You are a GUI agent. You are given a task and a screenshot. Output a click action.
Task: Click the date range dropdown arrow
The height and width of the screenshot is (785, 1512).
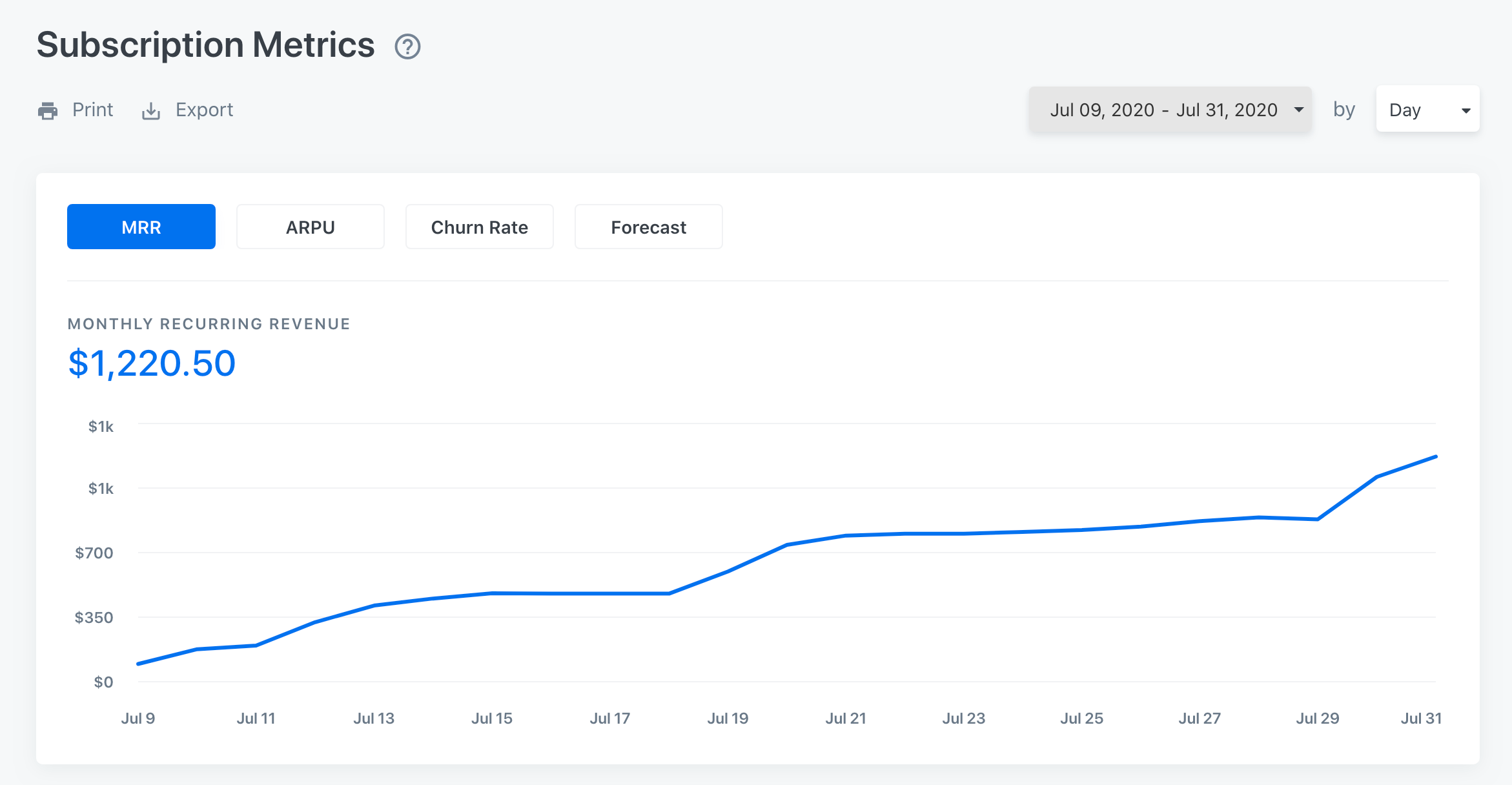tap(1299, 110)
